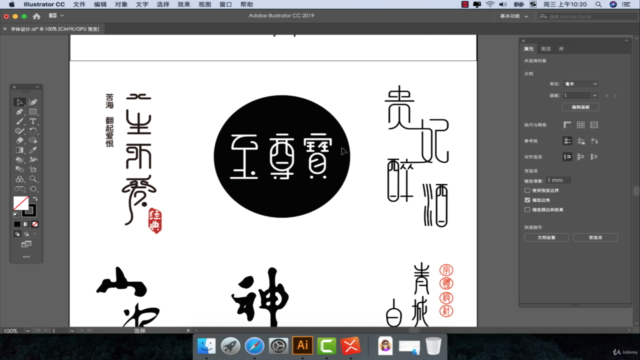Select the Paintbrush tool
Screen dimensions: 640x360
pos(20,121)
